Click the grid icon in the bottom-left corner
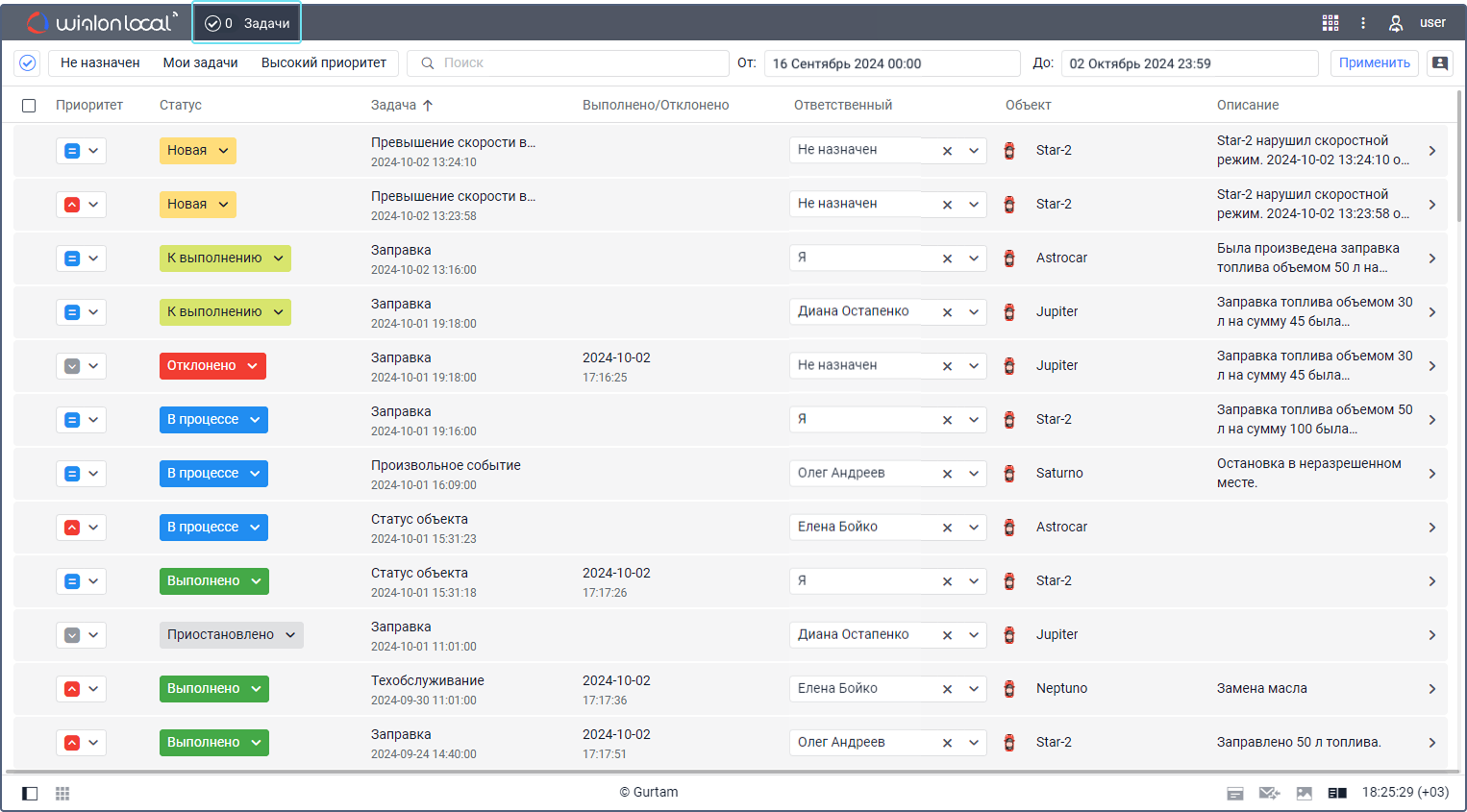This screenshot has height=812, width=1467. [x=62, y=793]
